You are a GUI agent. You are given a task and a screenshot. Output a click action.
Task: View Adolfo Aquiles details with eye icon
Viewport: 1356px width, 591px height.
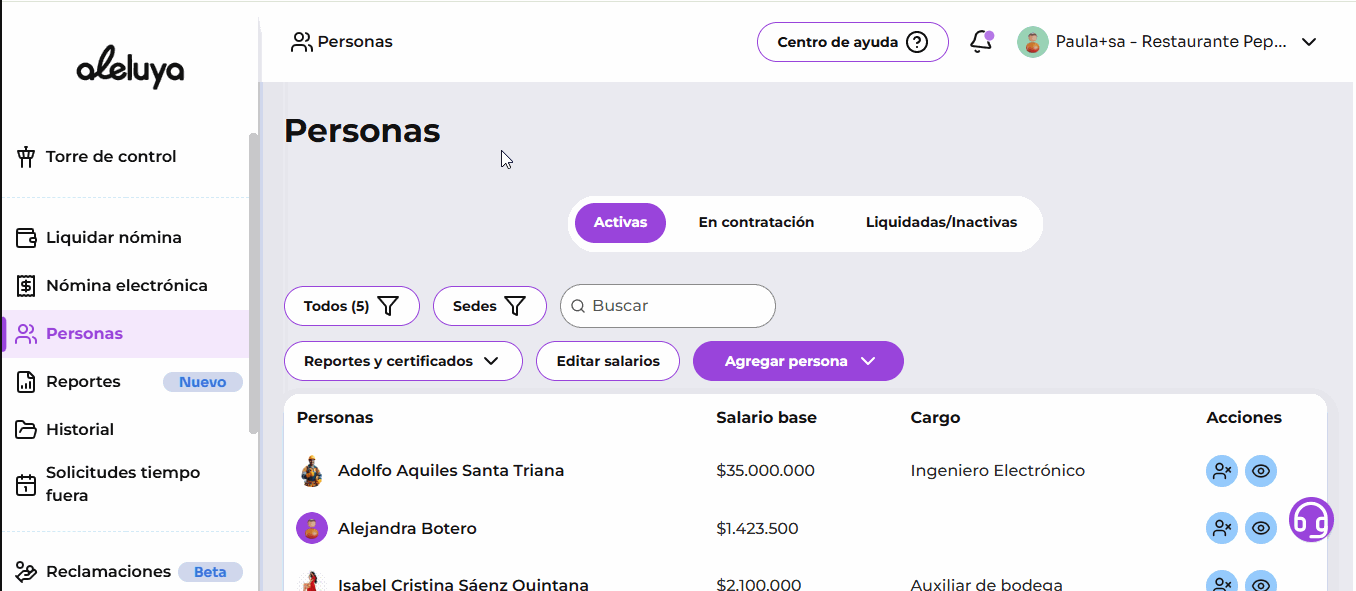(x=1261, y=471)
